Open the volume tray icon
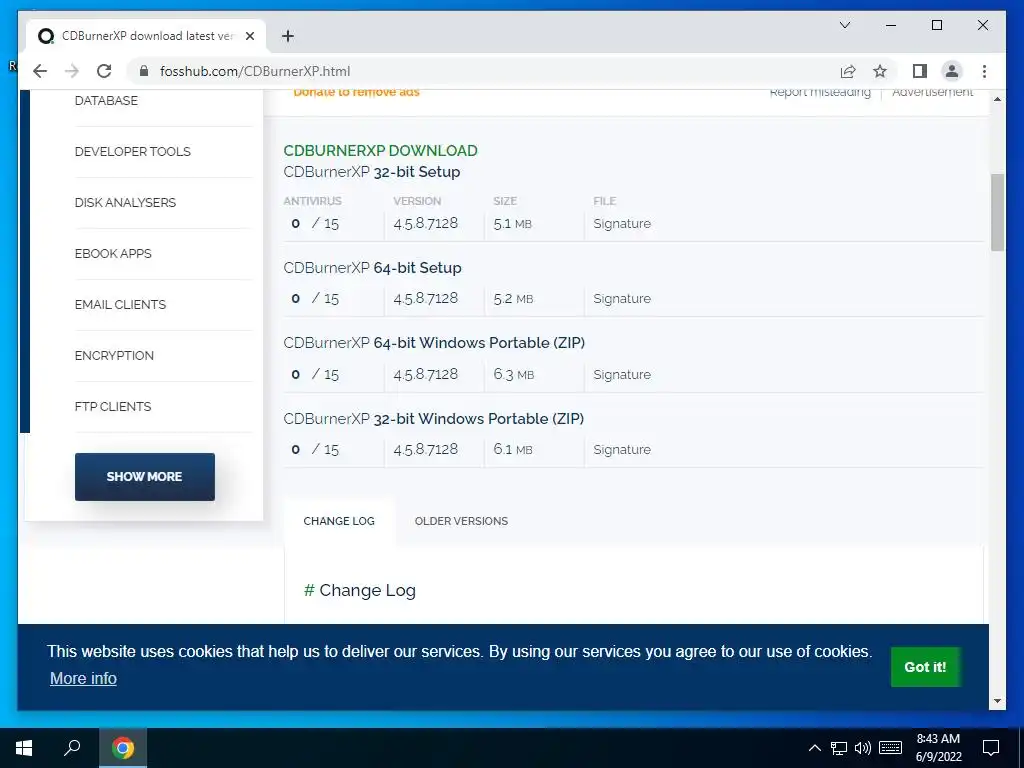The height and width of the screenshot is (768, 1024). [x=863, y=748]
